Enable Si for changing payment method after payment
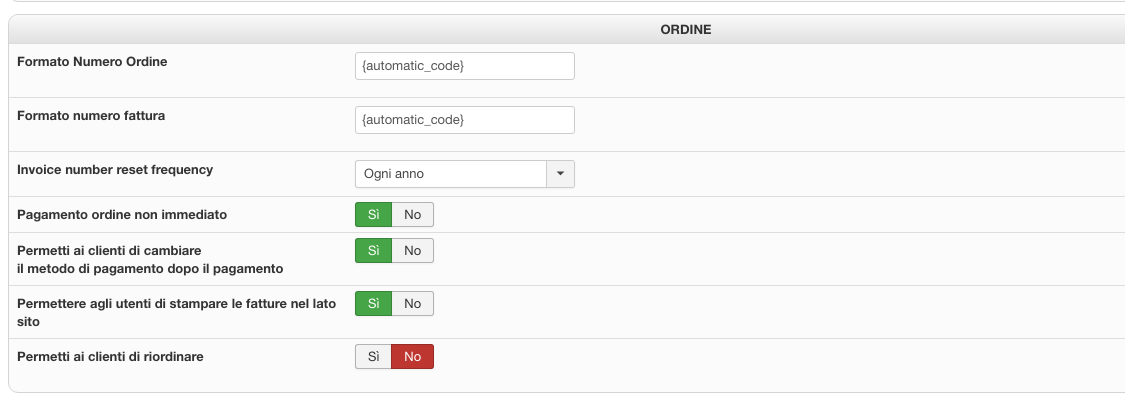The height and width of the screenshot is (404, 1125). point(373,250)
